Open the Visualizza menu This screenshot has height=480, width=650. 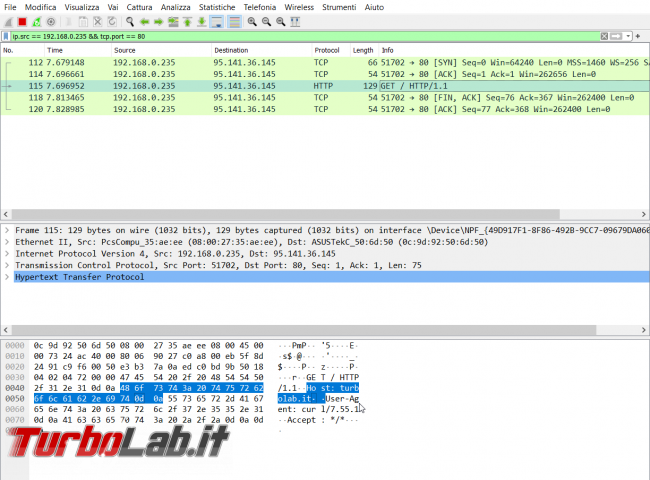point(82,7)
